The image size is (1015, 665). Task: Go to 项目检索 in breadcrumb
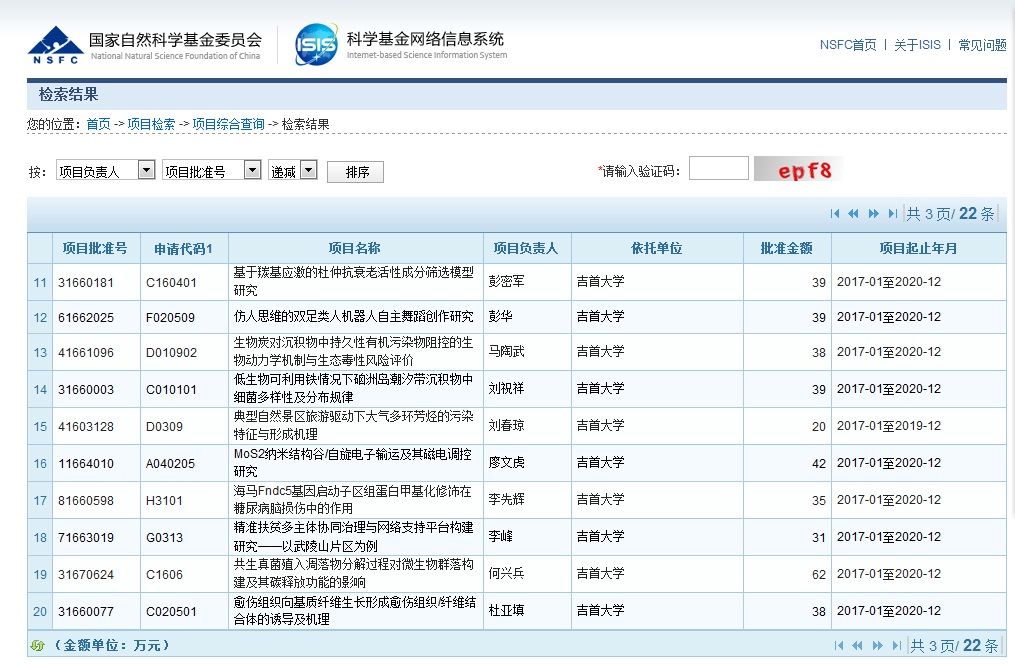(151, 124)
